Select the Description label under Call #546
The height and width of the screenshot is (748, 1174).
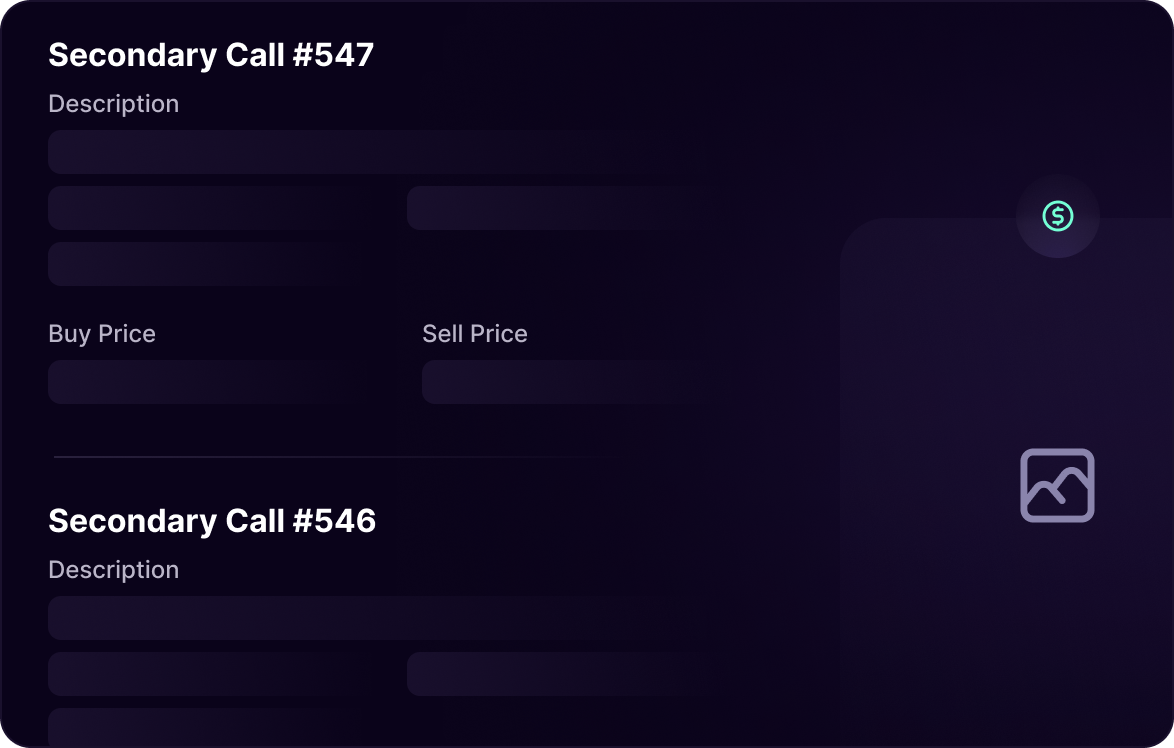click(113, 569)
